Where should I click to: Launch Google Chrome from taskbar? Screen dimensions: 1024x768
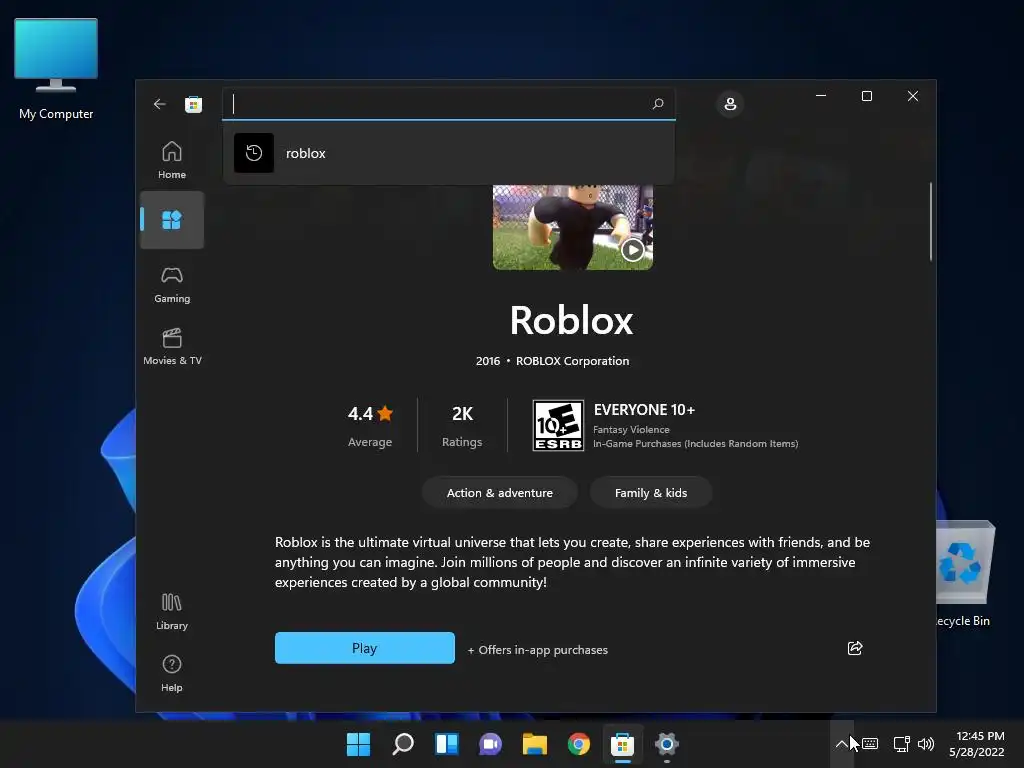click(x=579, y=744)
